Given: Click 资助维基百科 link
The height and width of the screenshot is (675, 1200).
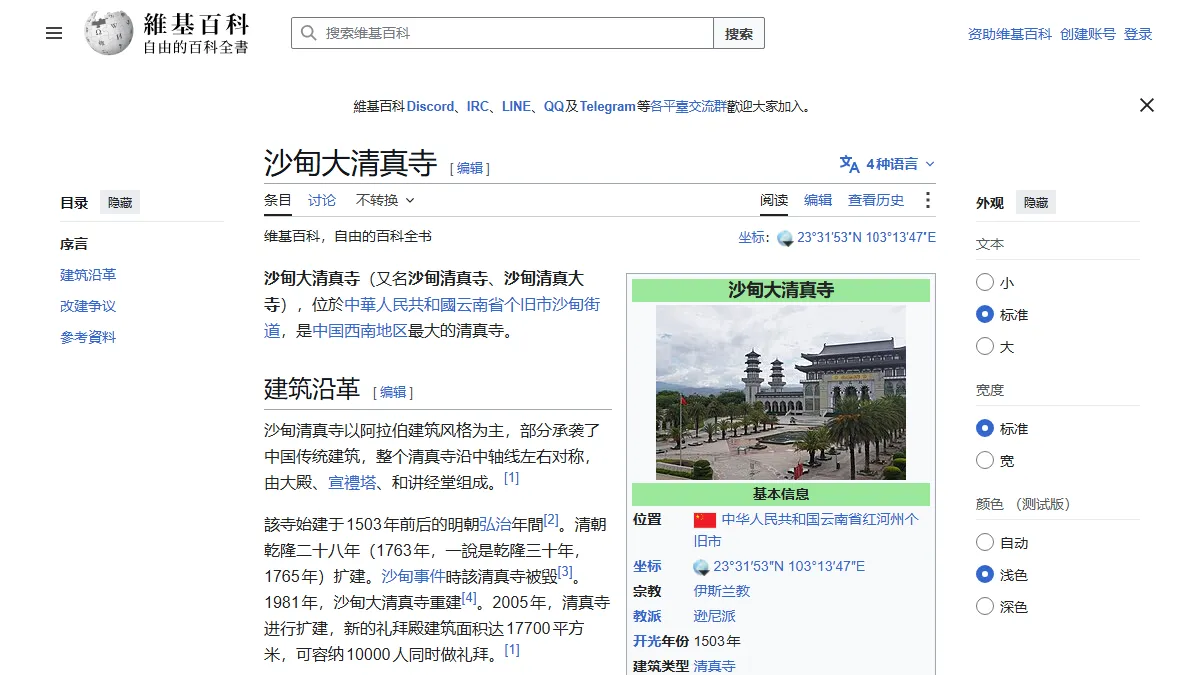Looking at the screenshot, I should 1010,34.
